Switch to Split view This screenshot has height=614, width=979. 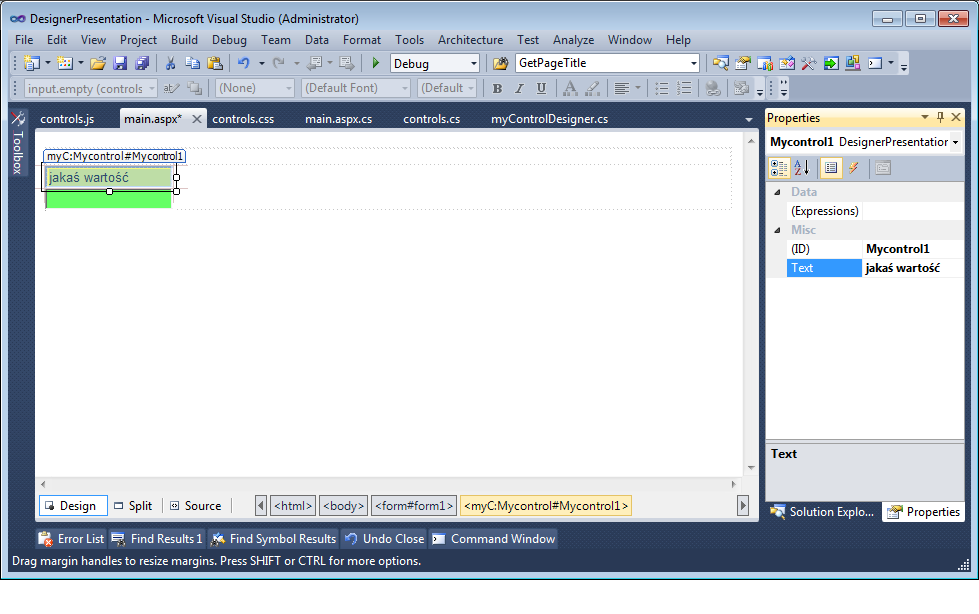(134, 505)
